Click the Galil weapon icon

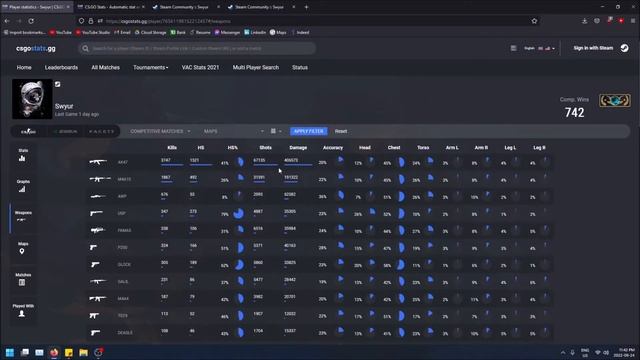[x=98, y=281]
